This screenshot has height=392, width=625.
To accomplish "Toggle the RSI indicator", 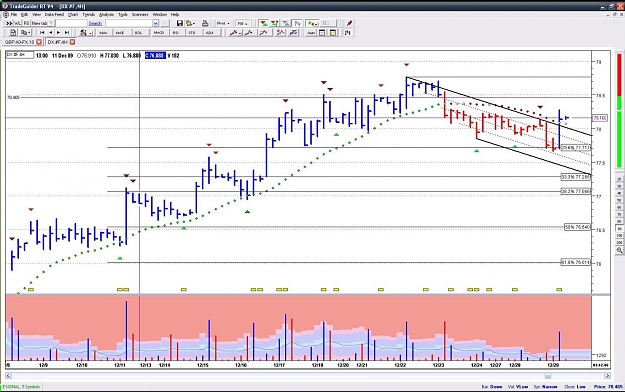I will click(x=176, y=33).
